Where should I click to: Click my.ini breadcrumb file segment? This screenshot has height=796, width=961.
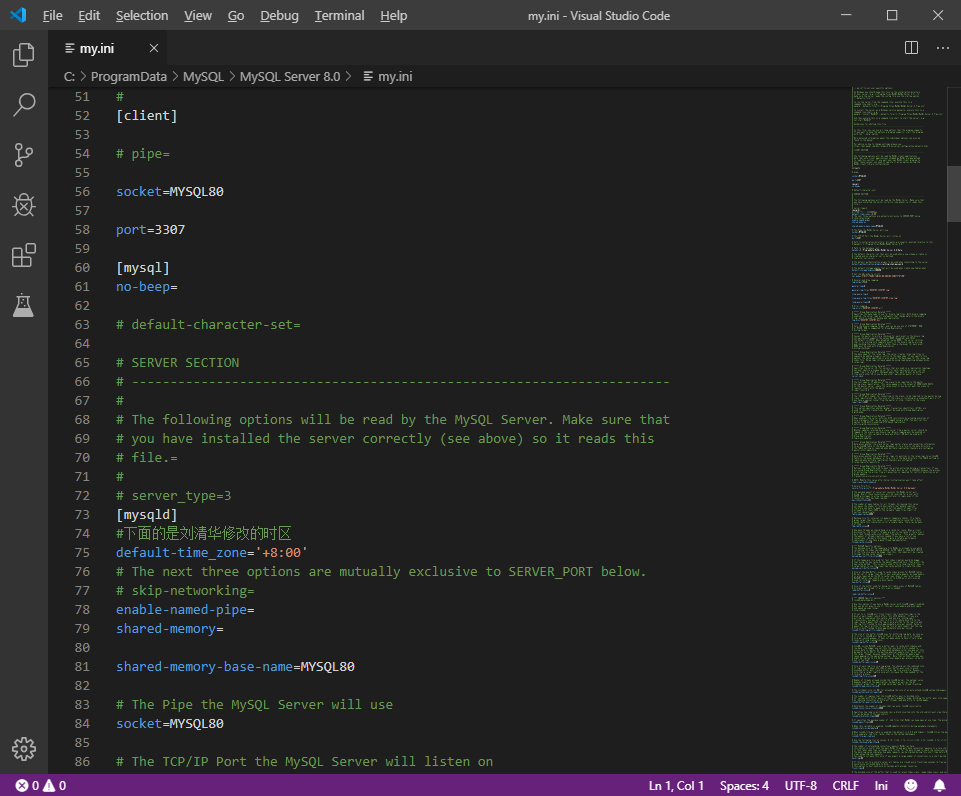tap(388, 77)
